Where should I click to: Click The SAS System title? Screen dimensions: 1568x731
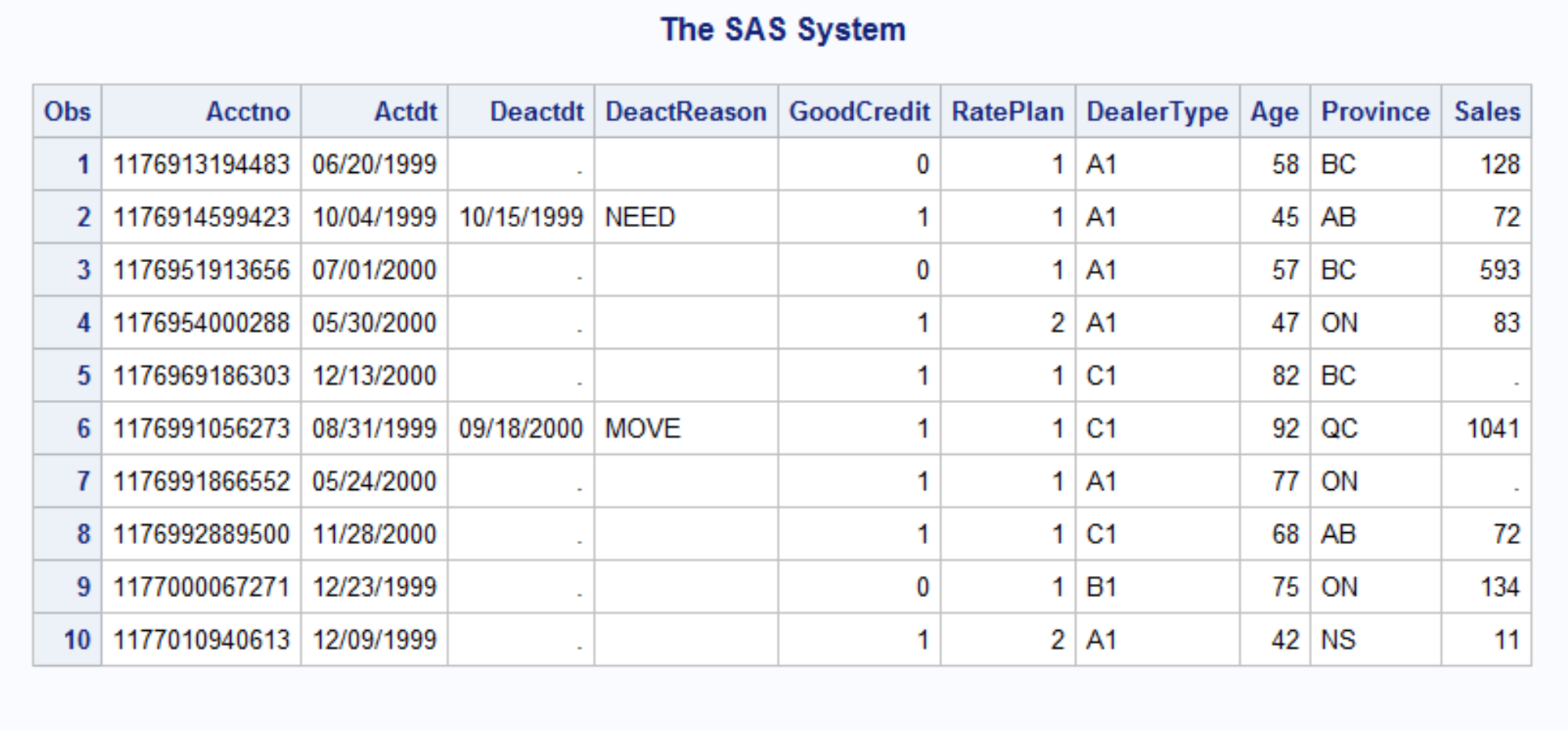pyautogui.click(x=782, y=30)
